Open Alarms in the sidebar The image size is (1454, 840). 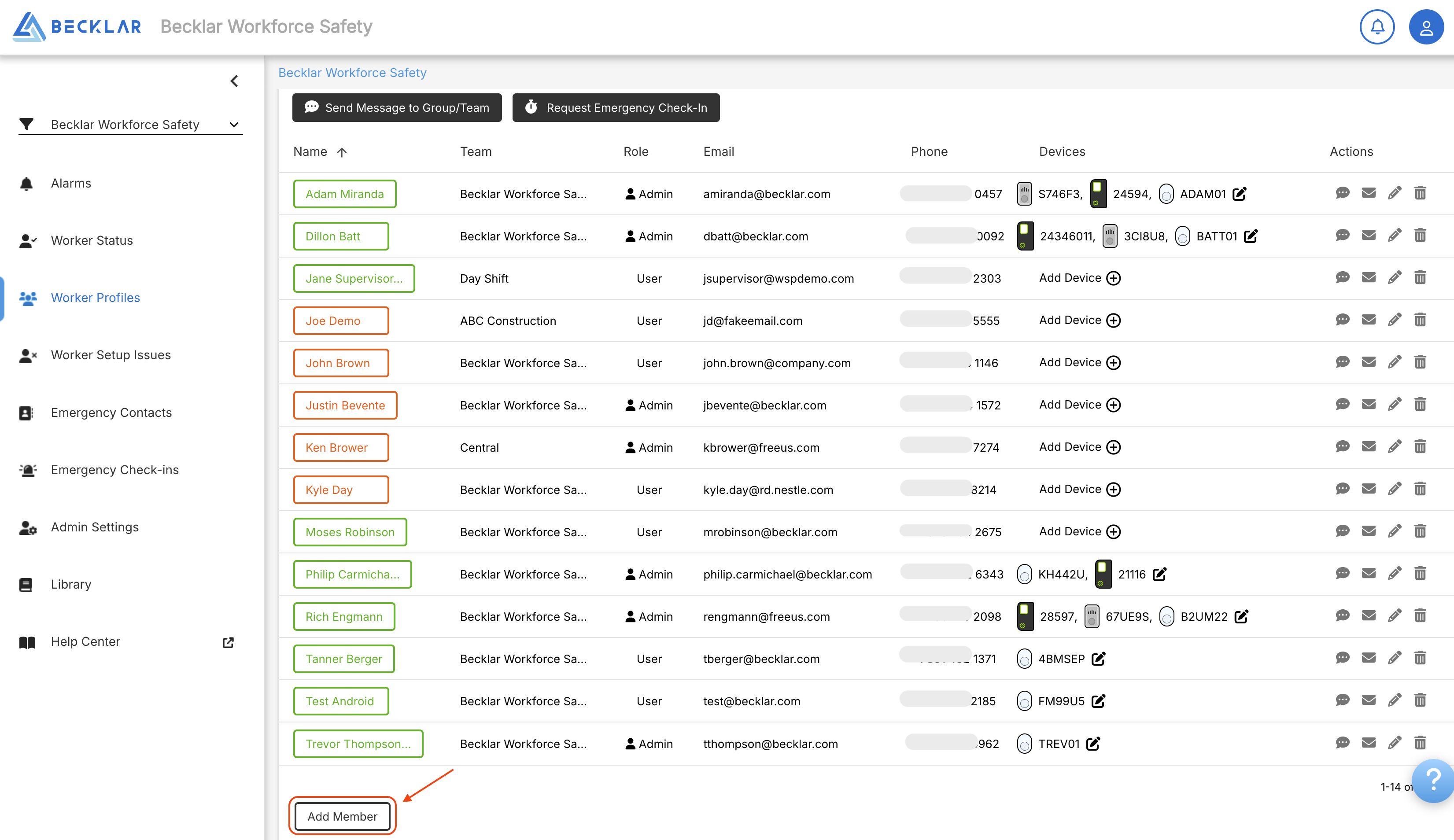pyautogui.click(x=71, y=184)
